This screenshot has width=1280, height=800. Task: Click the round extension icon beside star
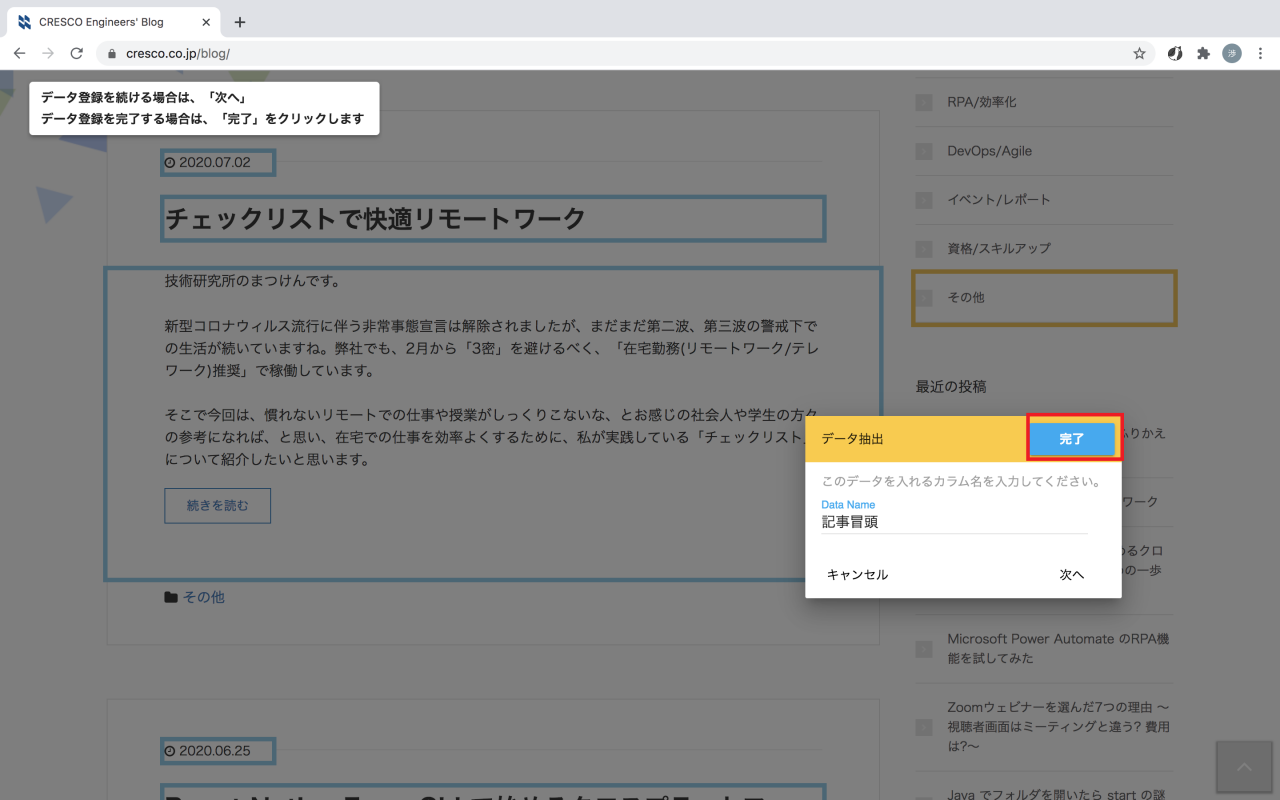[x=1175, y=53]
